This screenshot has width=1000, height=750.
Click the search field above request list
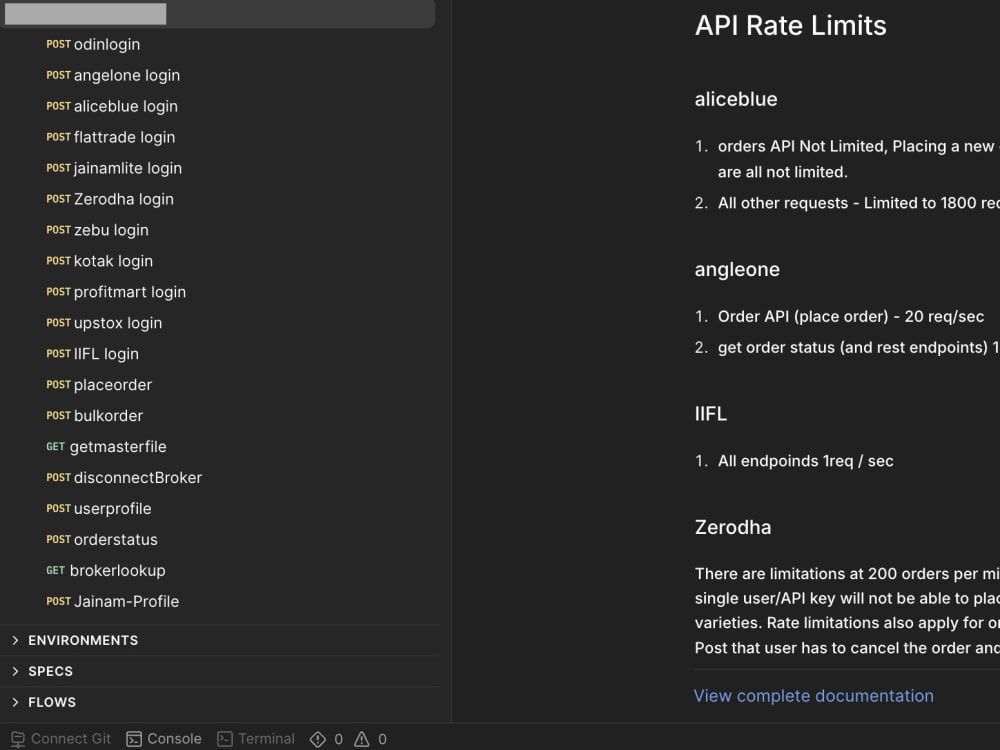[x=218, y=13]
